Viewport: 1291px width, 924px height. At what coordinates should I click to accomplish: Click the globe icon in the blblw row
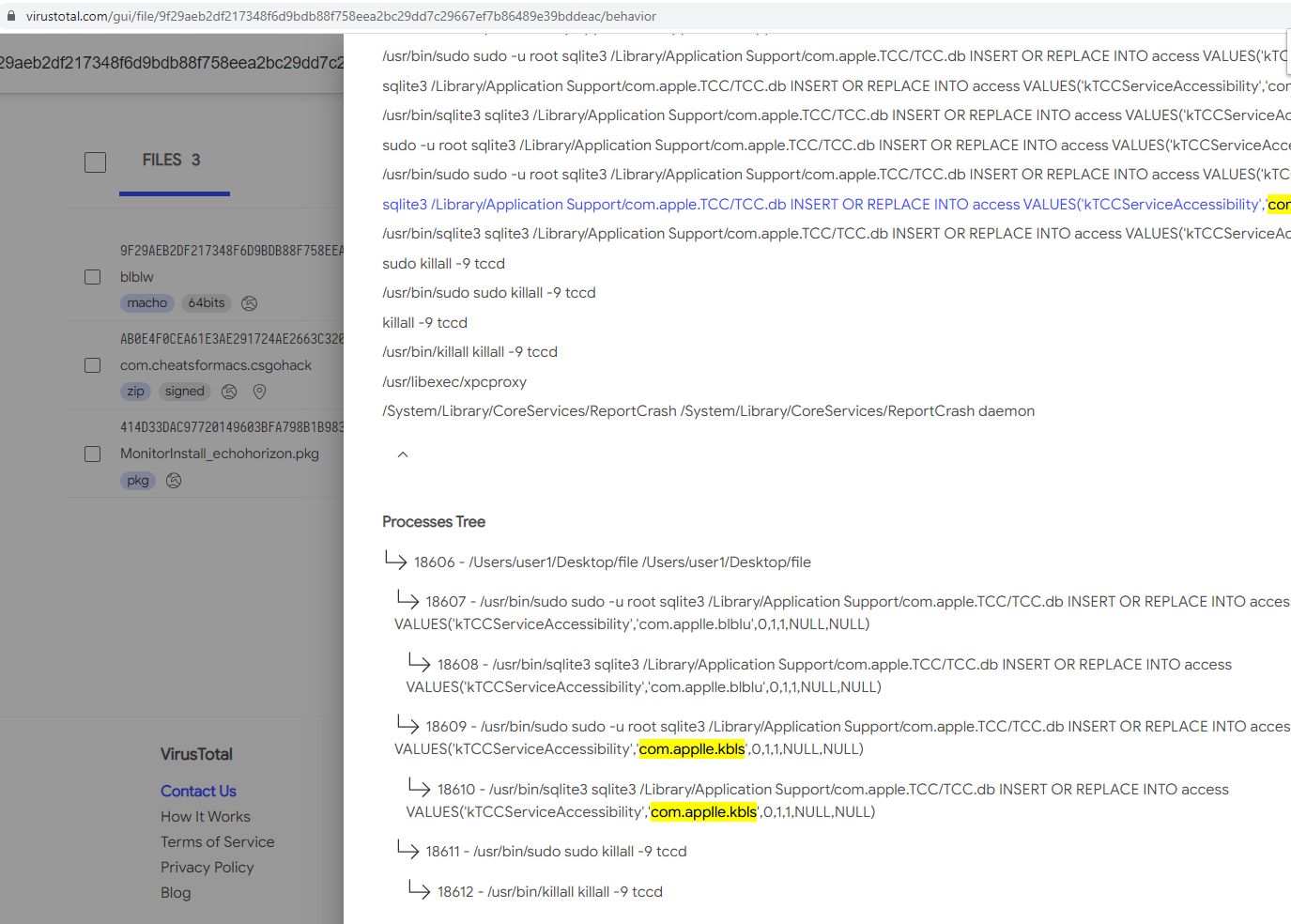pos(249,303)
